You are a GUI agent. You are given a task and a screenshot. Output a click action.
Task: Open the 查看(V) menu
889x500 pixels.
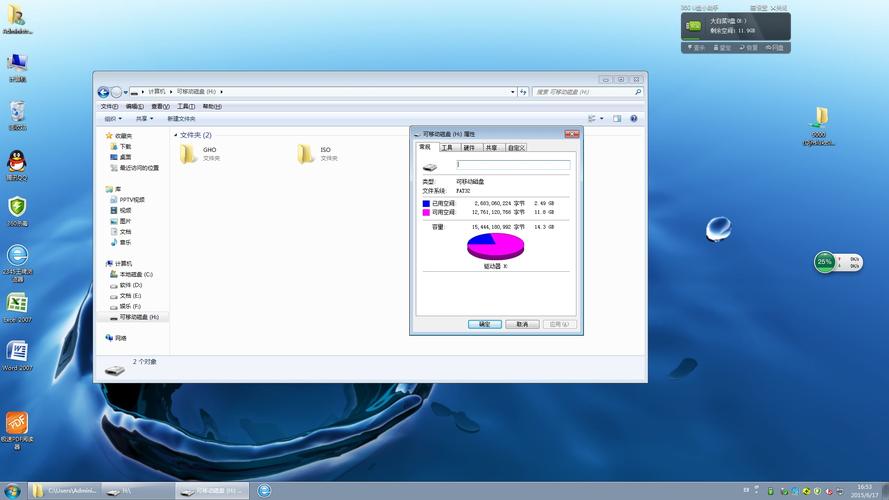click(x=158, y=106)
